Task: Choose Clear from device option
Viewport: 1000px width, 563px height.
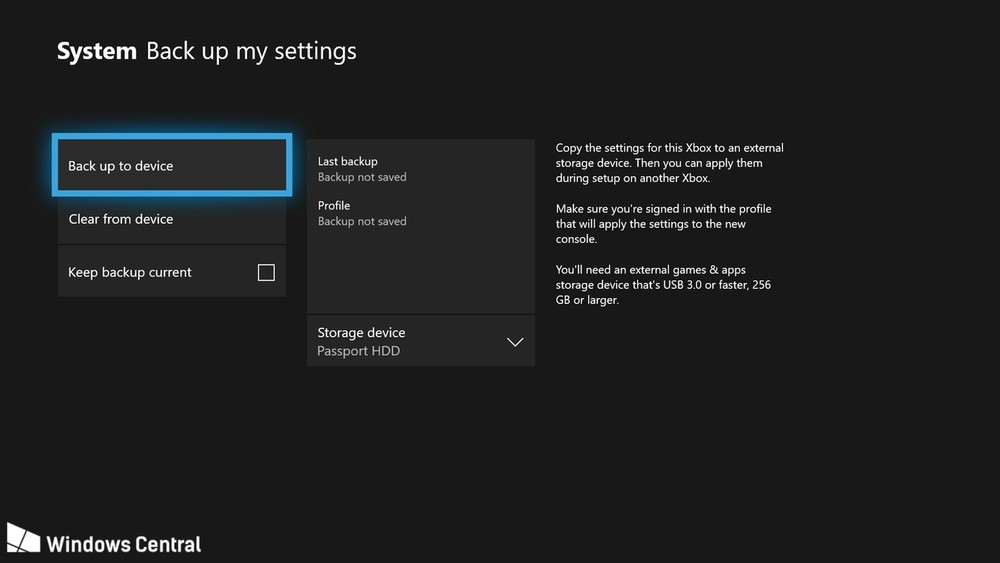Action: point(172,219)
